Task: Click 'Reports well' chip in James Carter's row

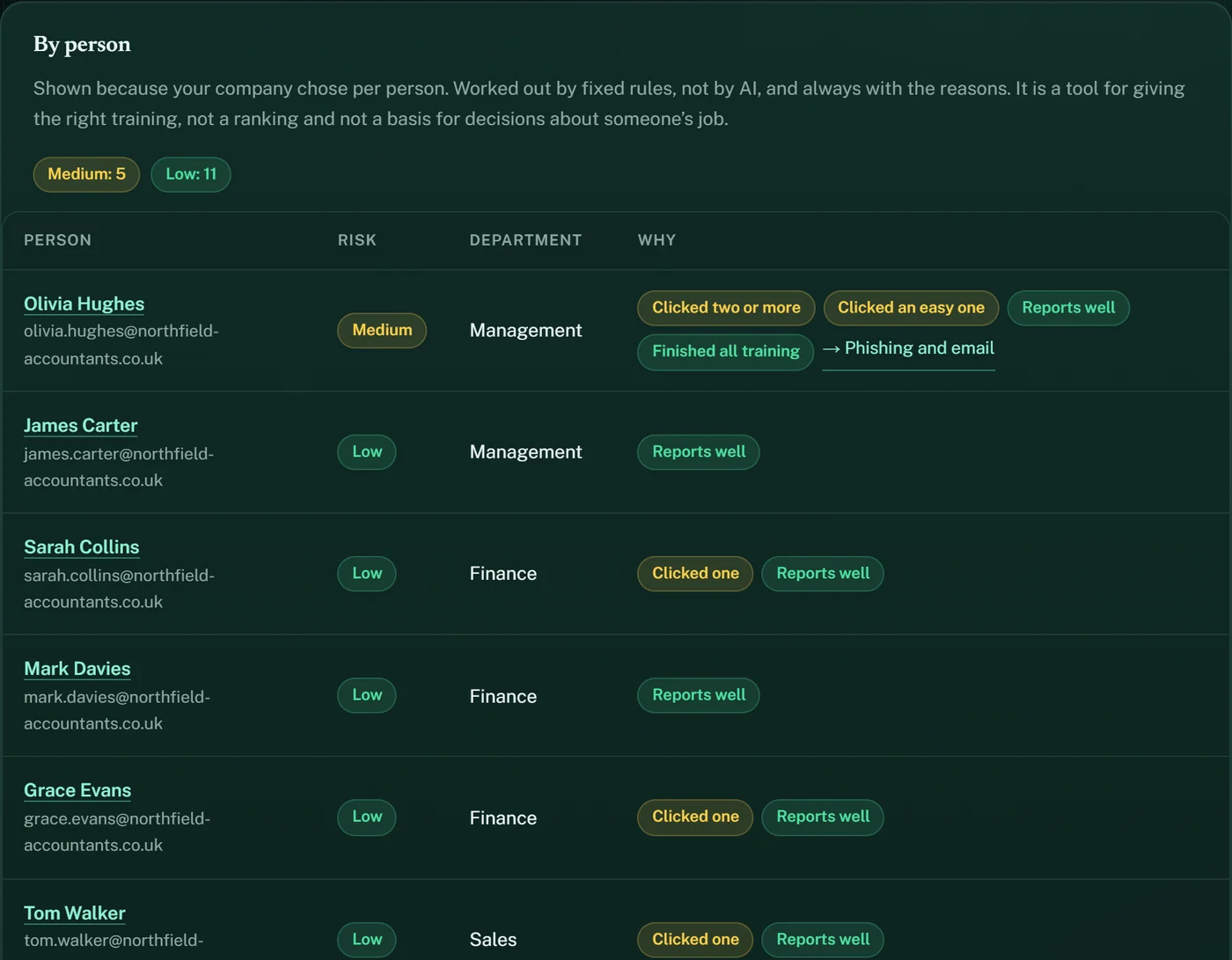Action: (x=699, y=452)
